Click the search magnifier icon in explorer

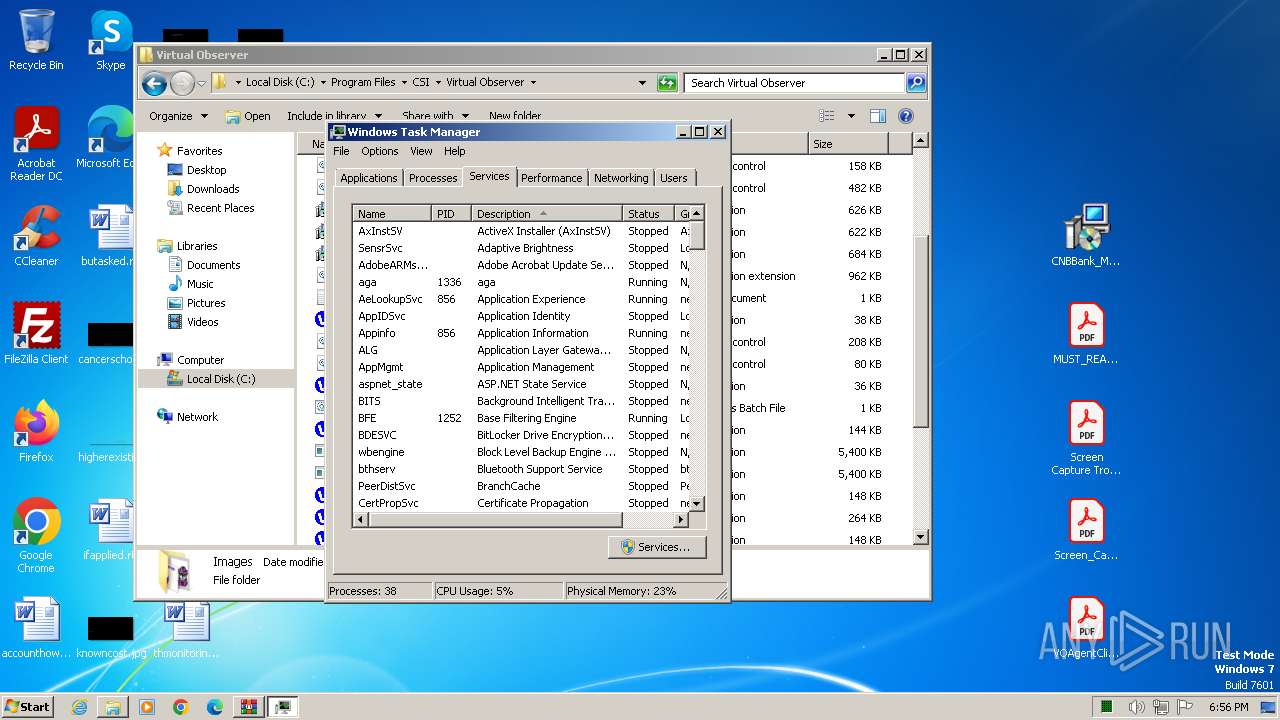(915, 83)
